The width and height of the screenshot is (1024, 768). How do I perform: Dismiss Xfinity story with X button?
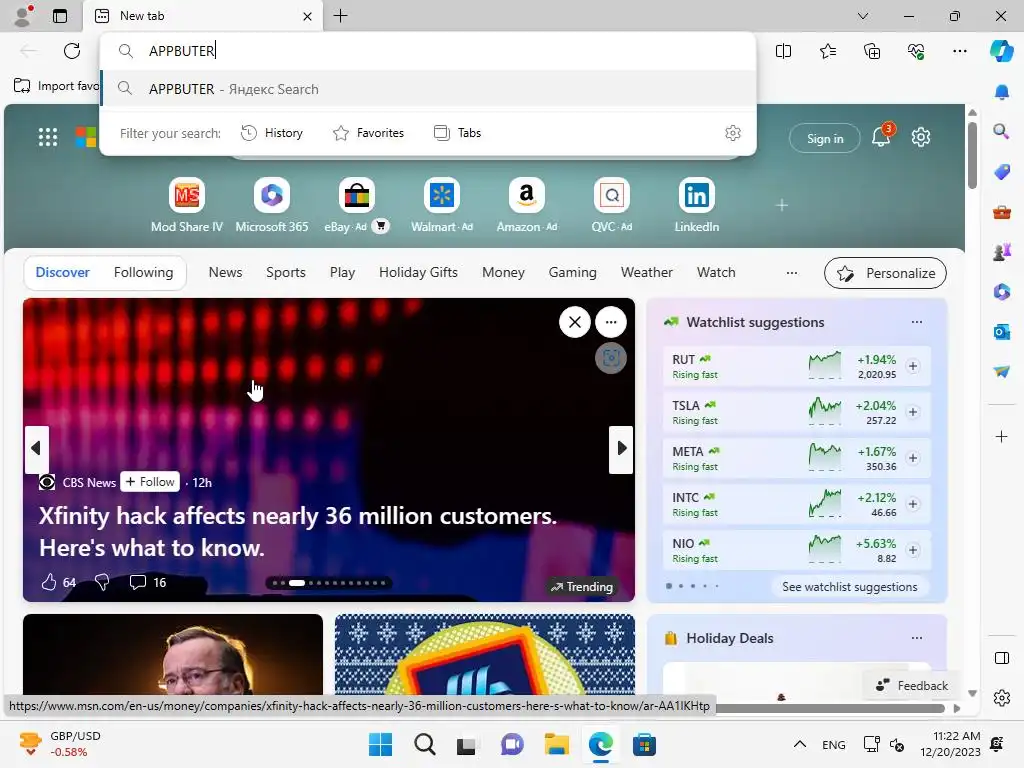[x=575, y=322]
